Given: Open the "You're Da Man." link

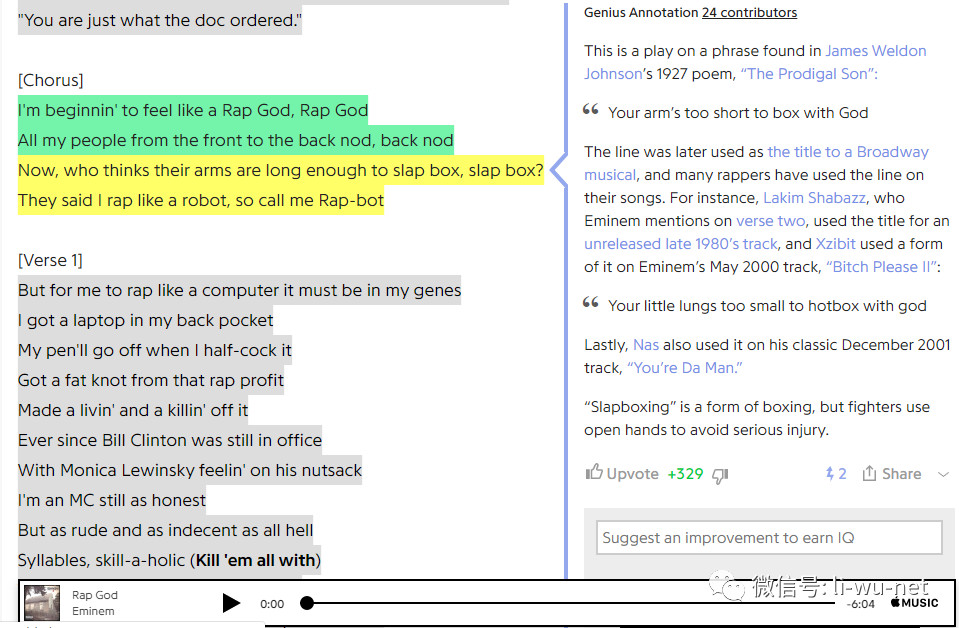Looking at the screenshot, I should coord(684,368).
